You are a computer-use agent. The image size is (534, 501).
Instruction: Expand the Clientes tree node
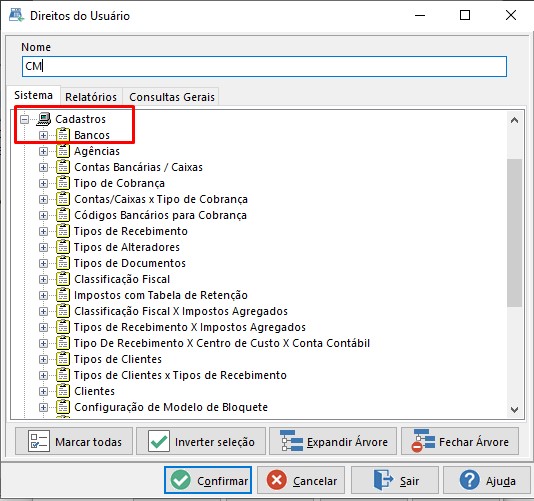(x=43, y=391)
